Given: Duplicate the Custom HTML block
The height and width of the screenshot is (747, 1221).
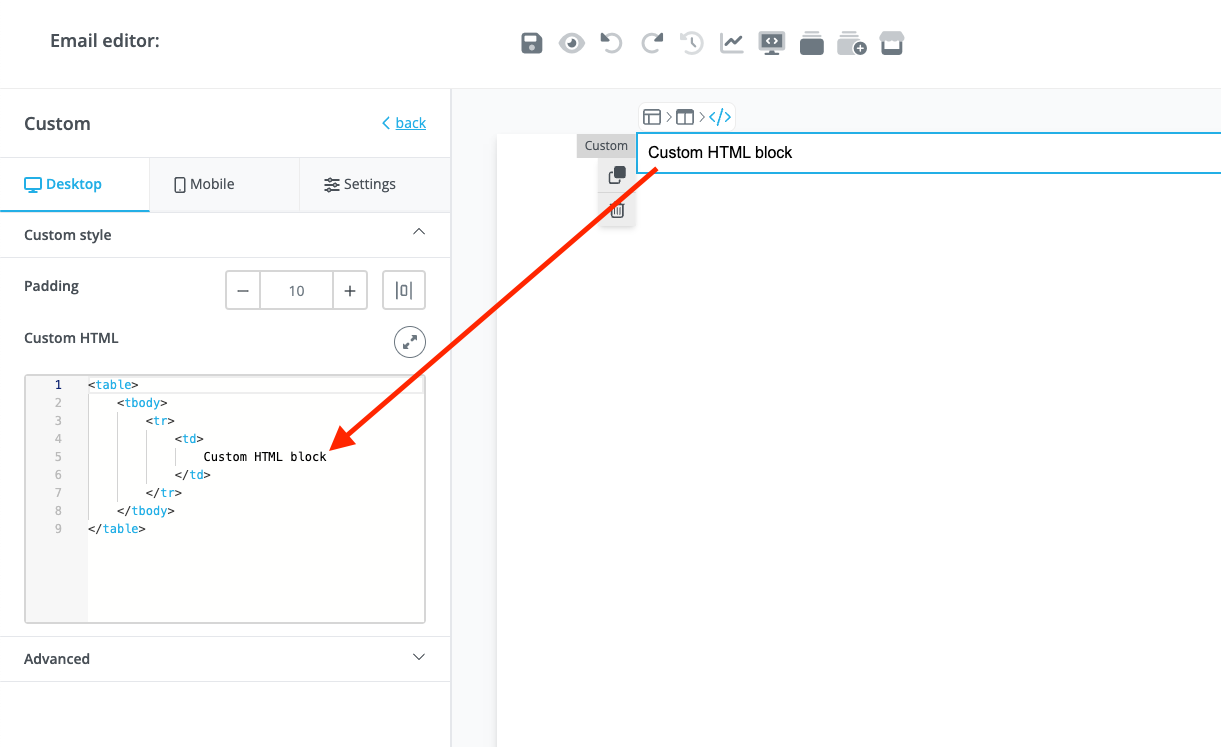Looking at the screenshot, I should click(x=617, y=174).
